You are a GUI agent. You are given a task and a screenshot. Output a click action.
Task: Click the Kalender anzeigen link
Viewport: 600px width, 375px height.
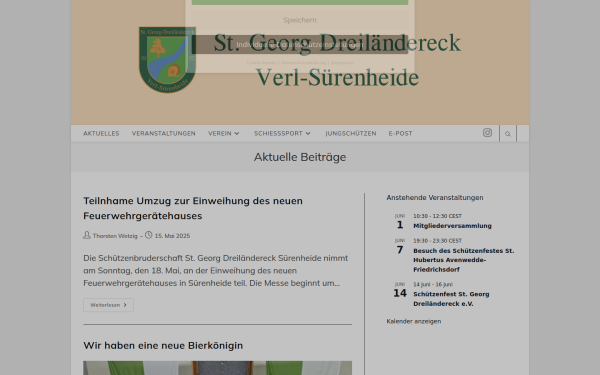click(x=414, y=321)
